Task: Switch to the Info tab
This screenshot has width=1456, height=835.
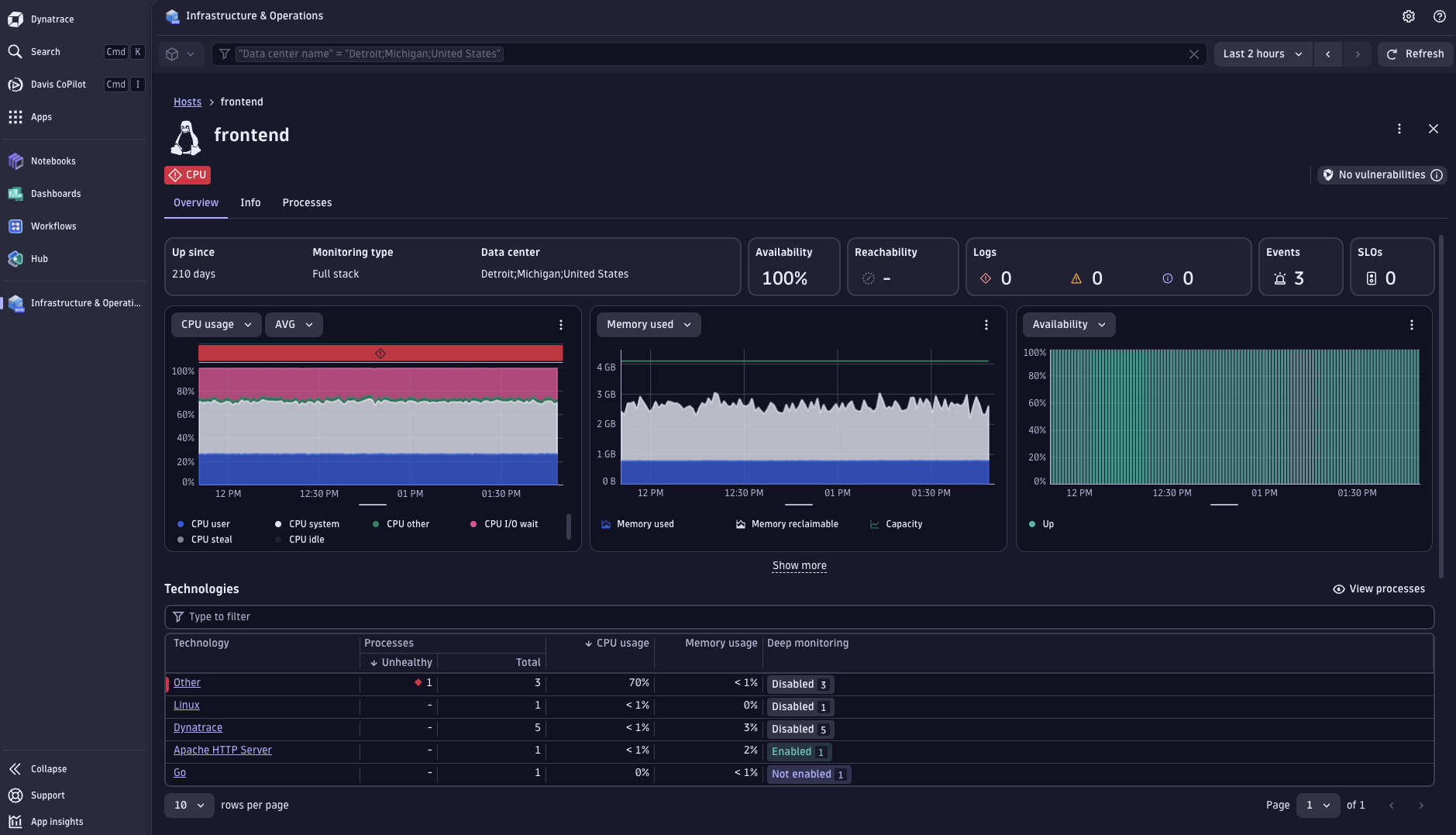Action: tap(250, 203)
